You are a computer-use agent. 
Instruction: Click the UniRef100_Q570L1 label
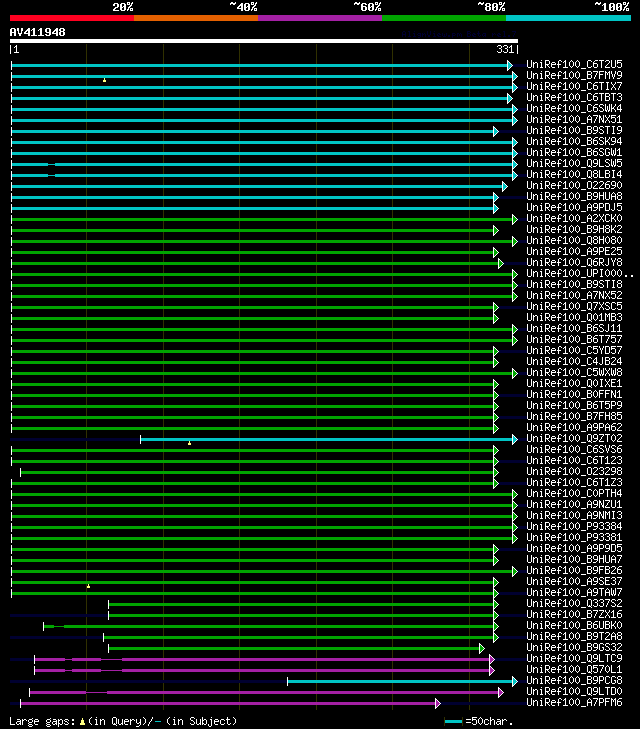tap(574, 669)
